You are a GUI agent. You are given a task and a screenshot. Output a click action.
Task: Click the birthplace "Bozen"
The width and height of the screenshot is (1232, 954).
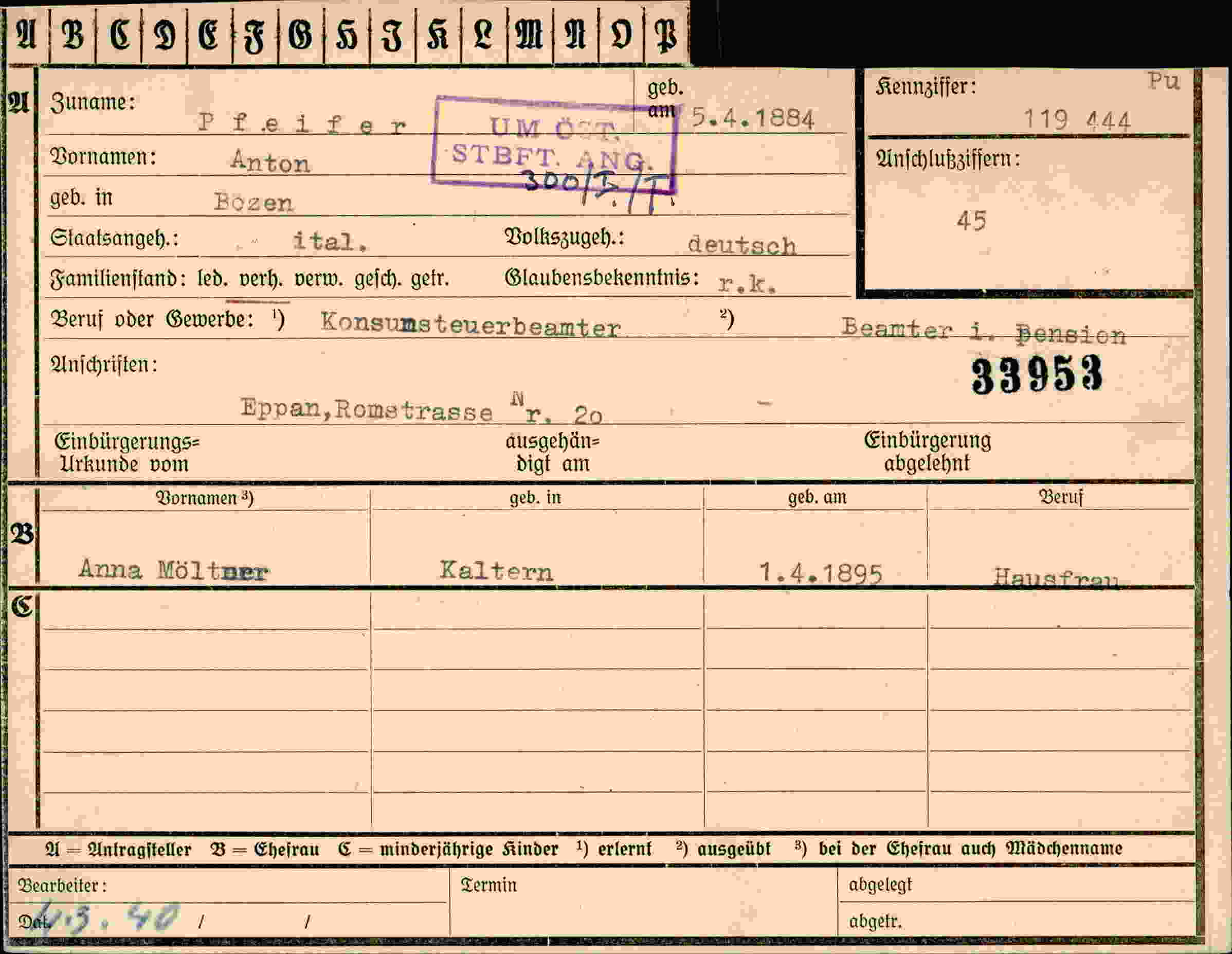[253, 202]
